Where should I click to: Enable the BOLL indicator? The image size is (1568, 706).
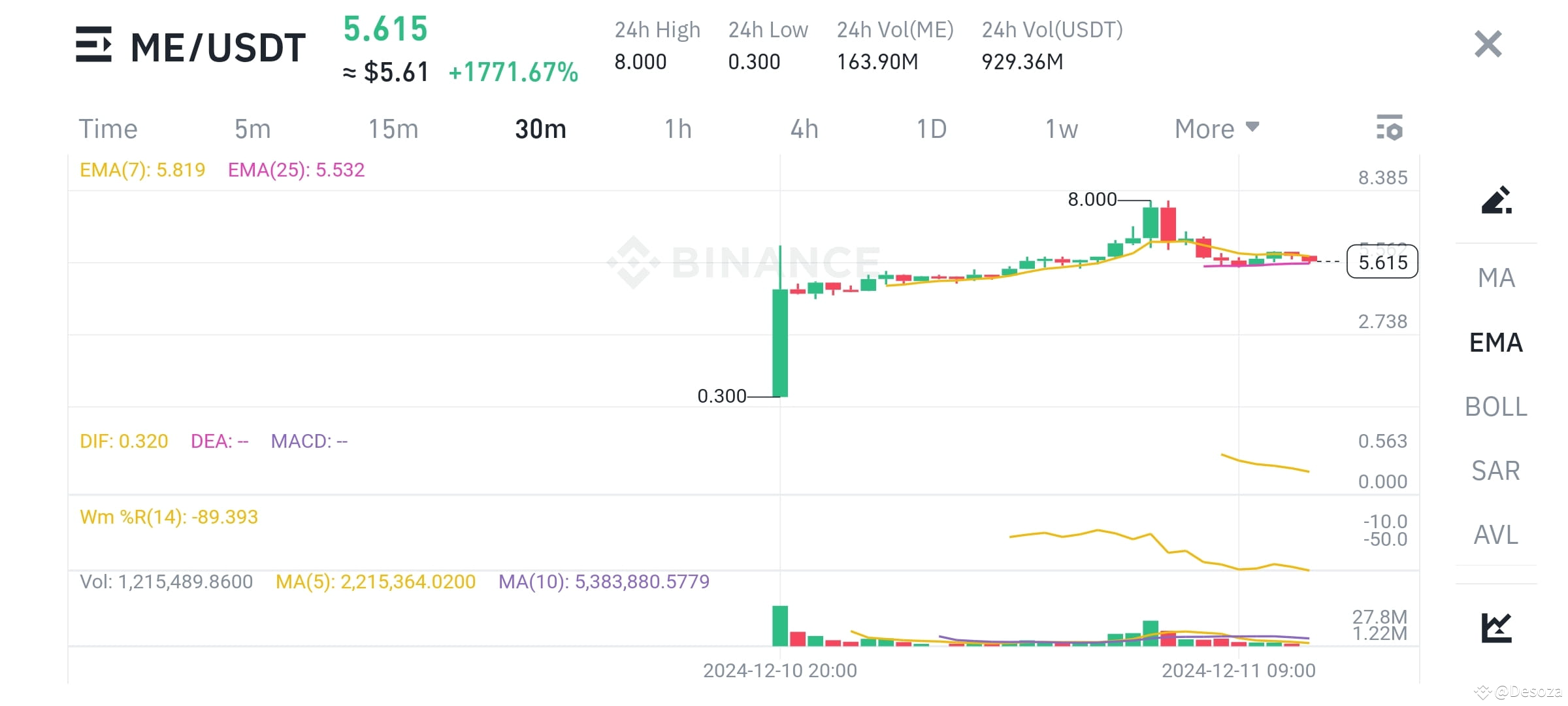pos(1496,407)
